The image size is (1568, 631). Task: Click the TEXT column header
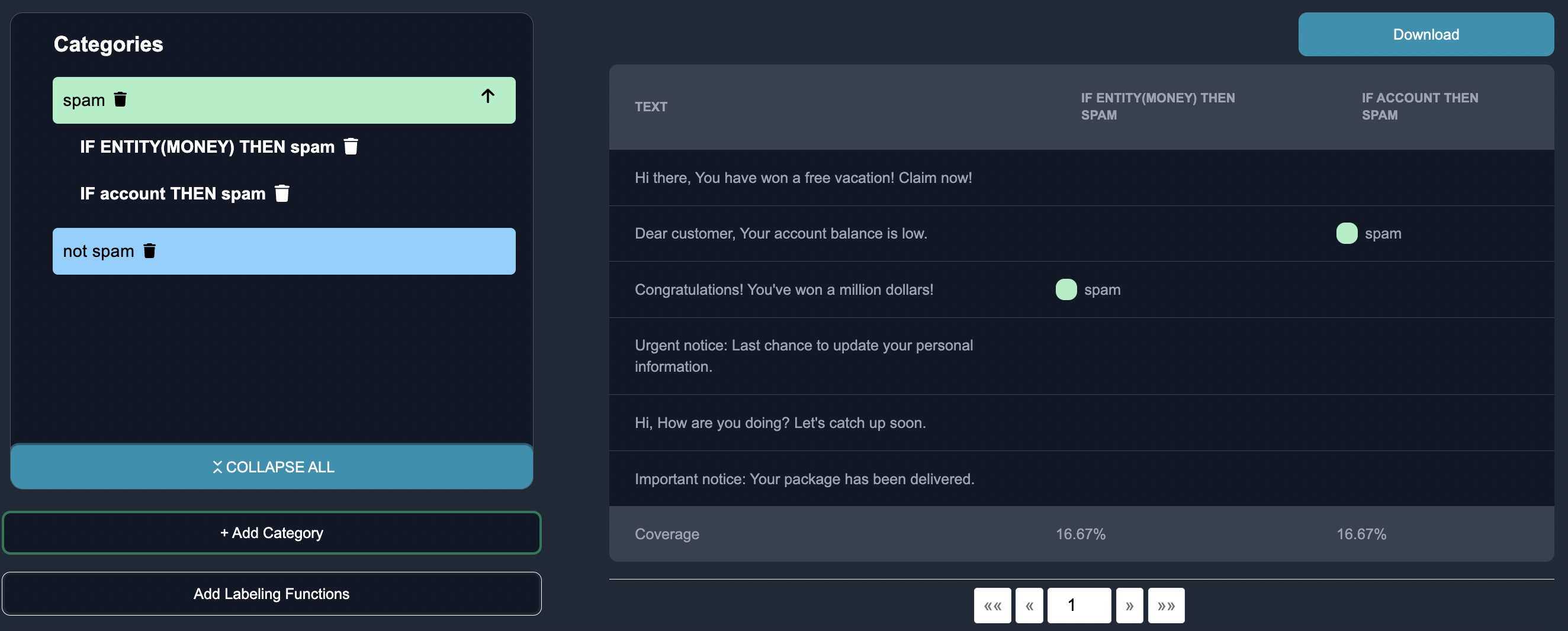pyautogui.click(x=651, y=107)
